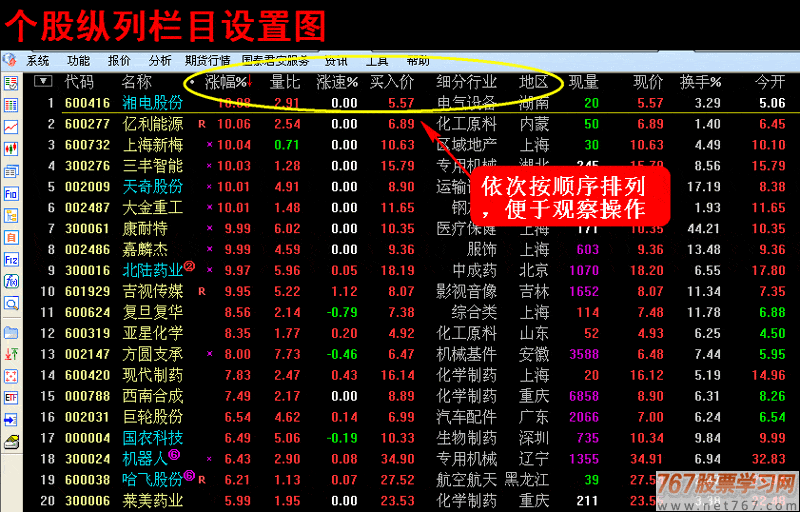This screenshot has width=800, height=512.
Task: Click the 现价 column header
Action: pos(648,82)
